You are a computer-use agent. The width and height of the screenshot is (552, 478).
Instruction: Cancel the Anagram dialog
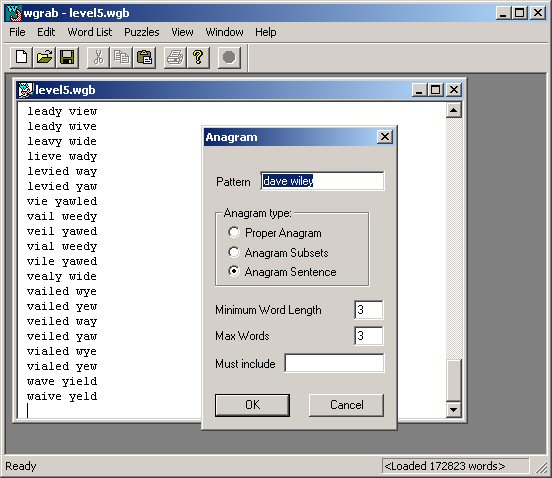[x=346, y=405]
